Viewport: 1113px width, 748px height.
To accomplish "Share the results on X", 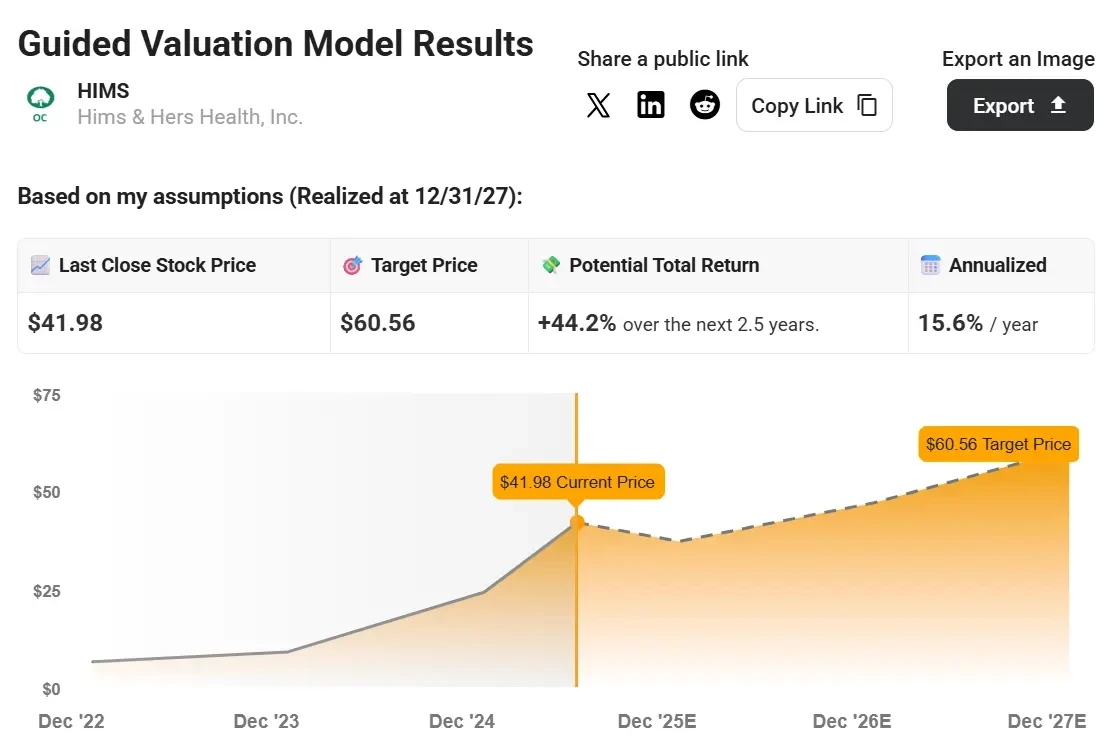I will 598,105.
